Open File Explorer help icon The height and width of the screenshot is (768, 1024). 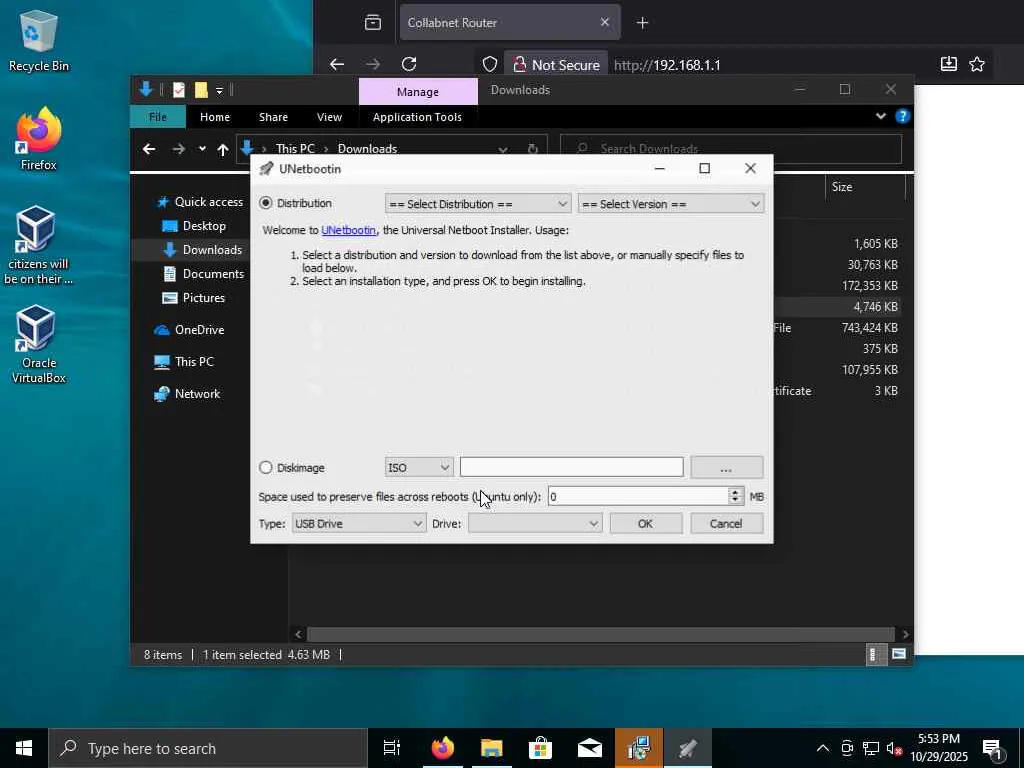(903, 116)
